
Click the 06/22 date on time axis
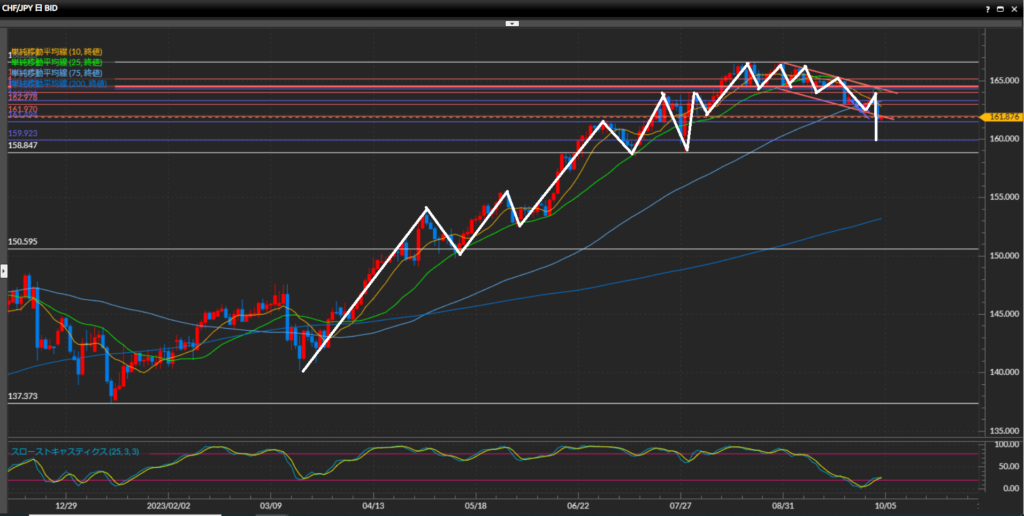tap(578, 507)
